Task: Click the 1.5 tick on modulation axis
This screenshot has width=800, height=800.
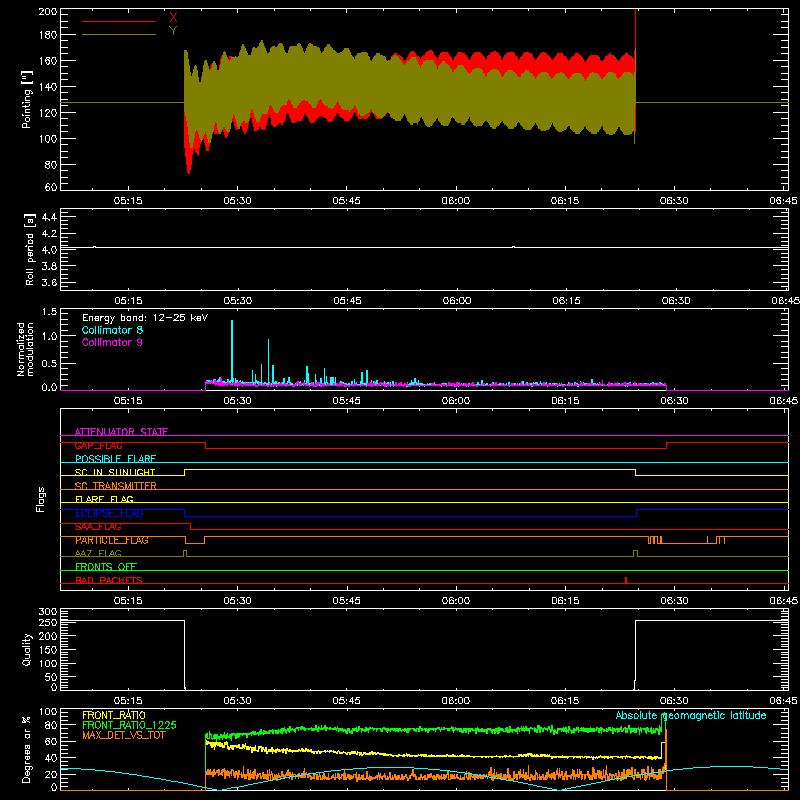Action: (49, 312)
